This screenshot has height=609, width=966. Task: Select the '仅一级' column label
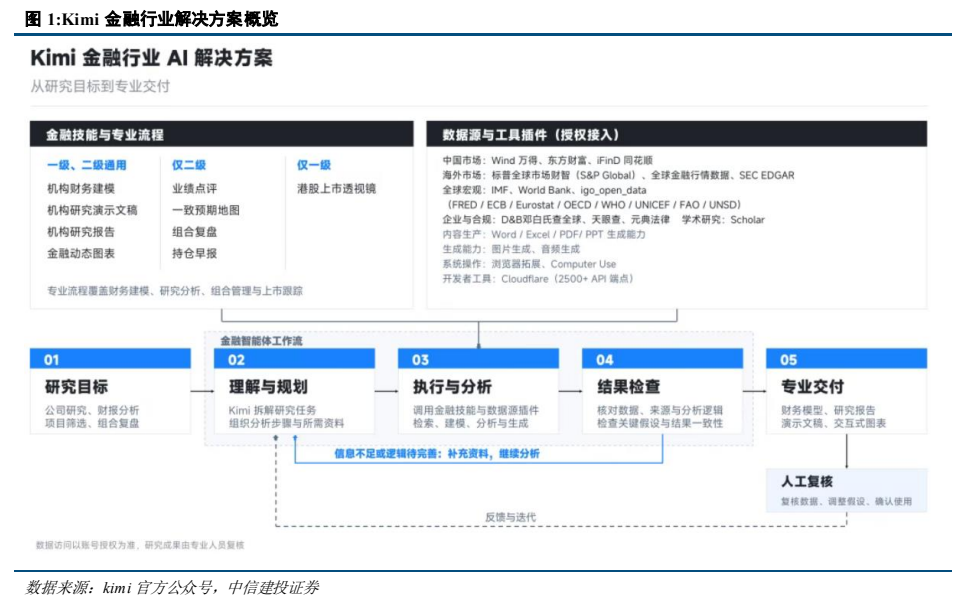[x=314, y=165]
